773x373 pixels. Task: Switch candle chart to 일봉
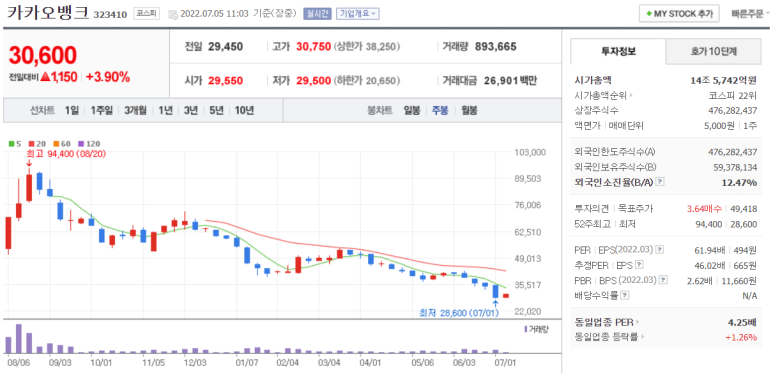pyautogui.click(x=411, y=110)
